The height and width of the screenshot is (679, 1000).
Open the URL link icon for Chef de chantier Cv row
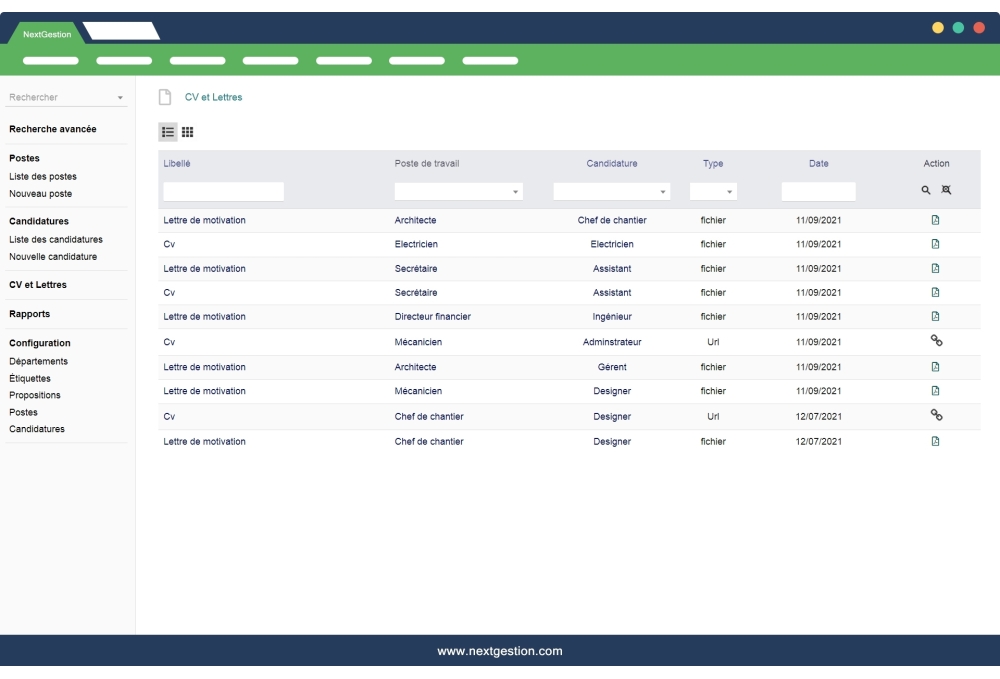click(x=936, y=415)
